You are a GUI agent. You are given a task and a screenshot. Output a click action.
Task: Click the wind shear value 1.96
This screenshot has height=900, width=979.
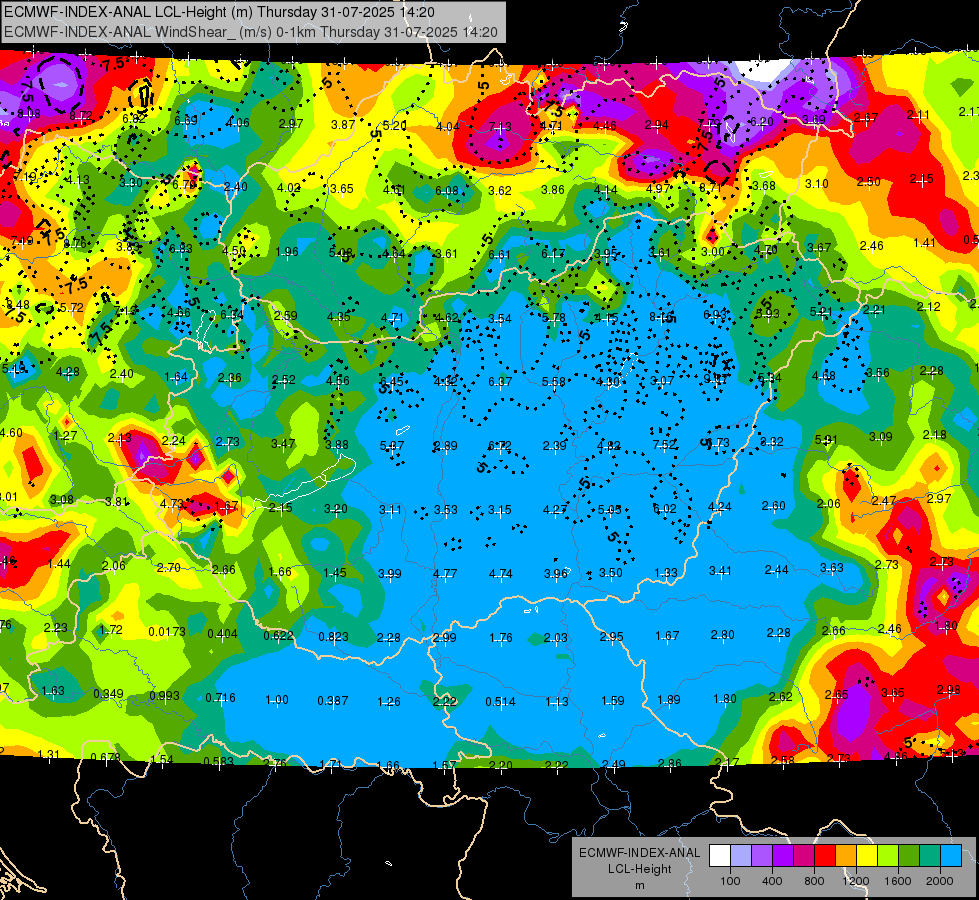pos(287,252)
